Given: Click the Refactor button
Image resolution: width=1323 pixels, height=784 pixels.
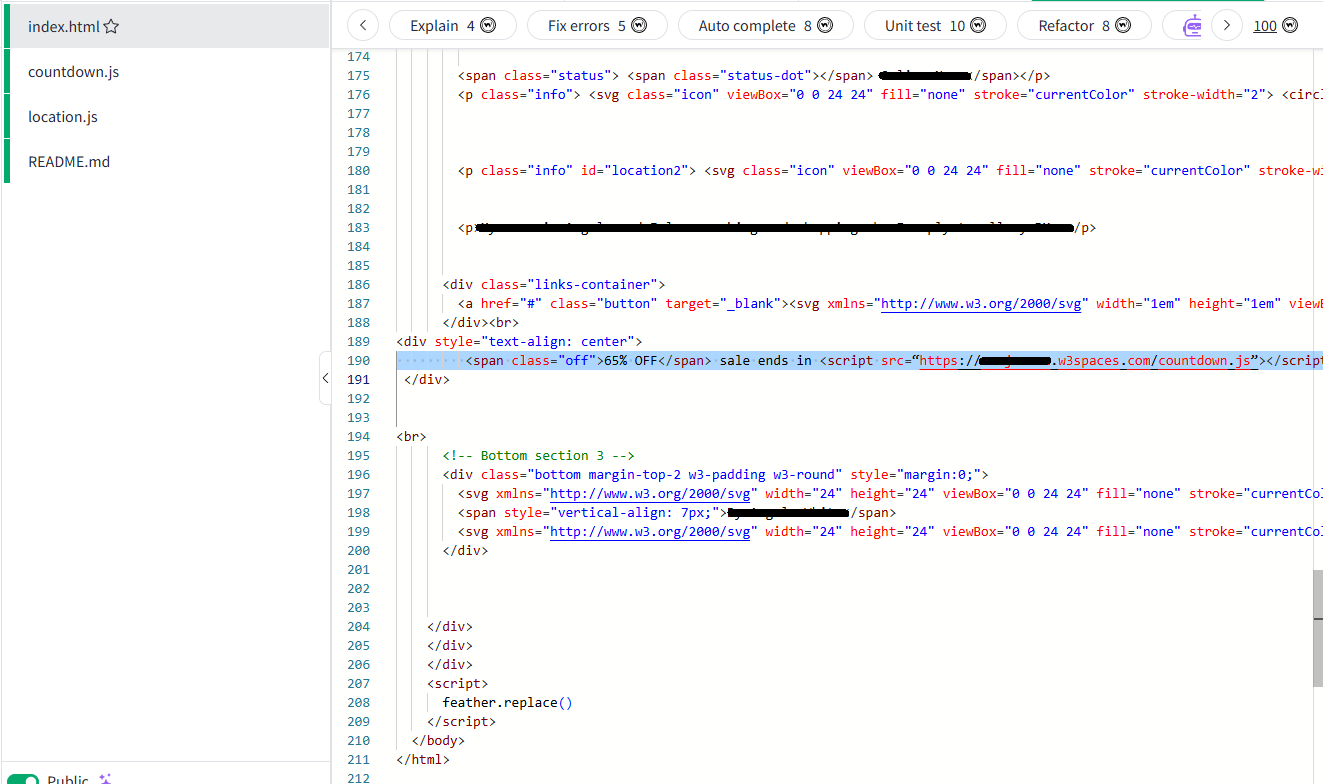Looking at the screenshot, I should tap(1084, 26).
